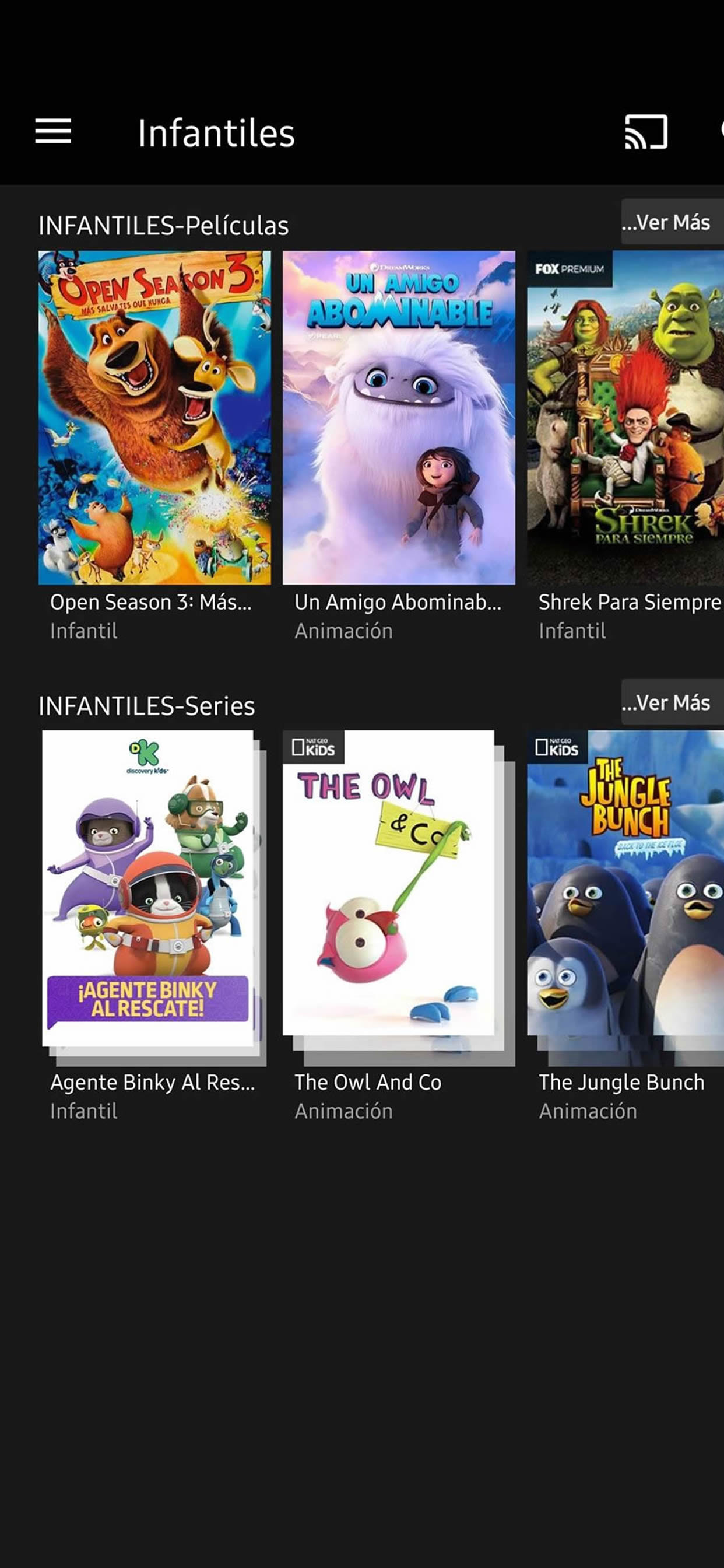
Task: Select the 'Open Season 3: Más...' title text
Action: tap(151, 602)
